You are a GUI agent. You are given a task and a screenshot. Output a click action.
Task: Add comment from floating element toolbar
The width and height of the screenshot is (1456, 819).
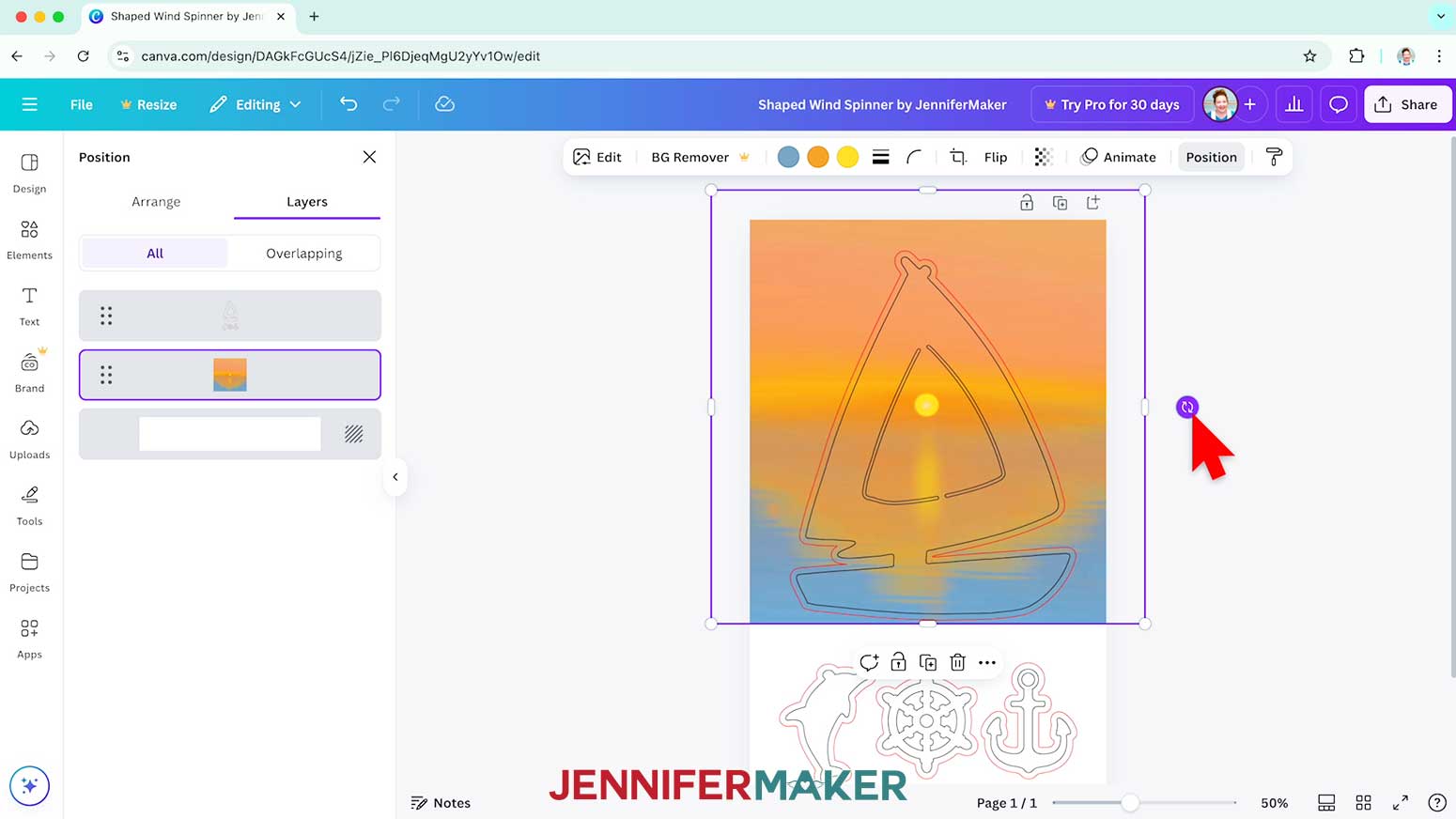(x=869, y=663)
